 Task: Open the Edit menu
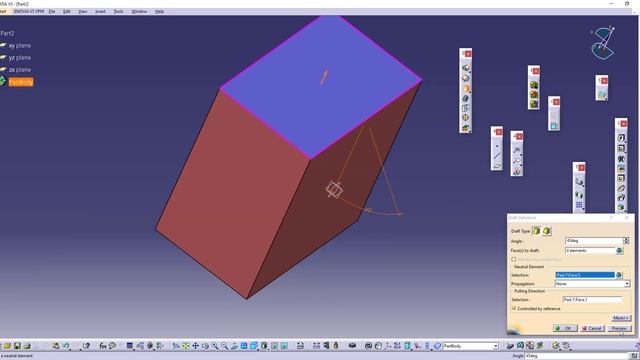pyautogui.click(x=67, y=11)
